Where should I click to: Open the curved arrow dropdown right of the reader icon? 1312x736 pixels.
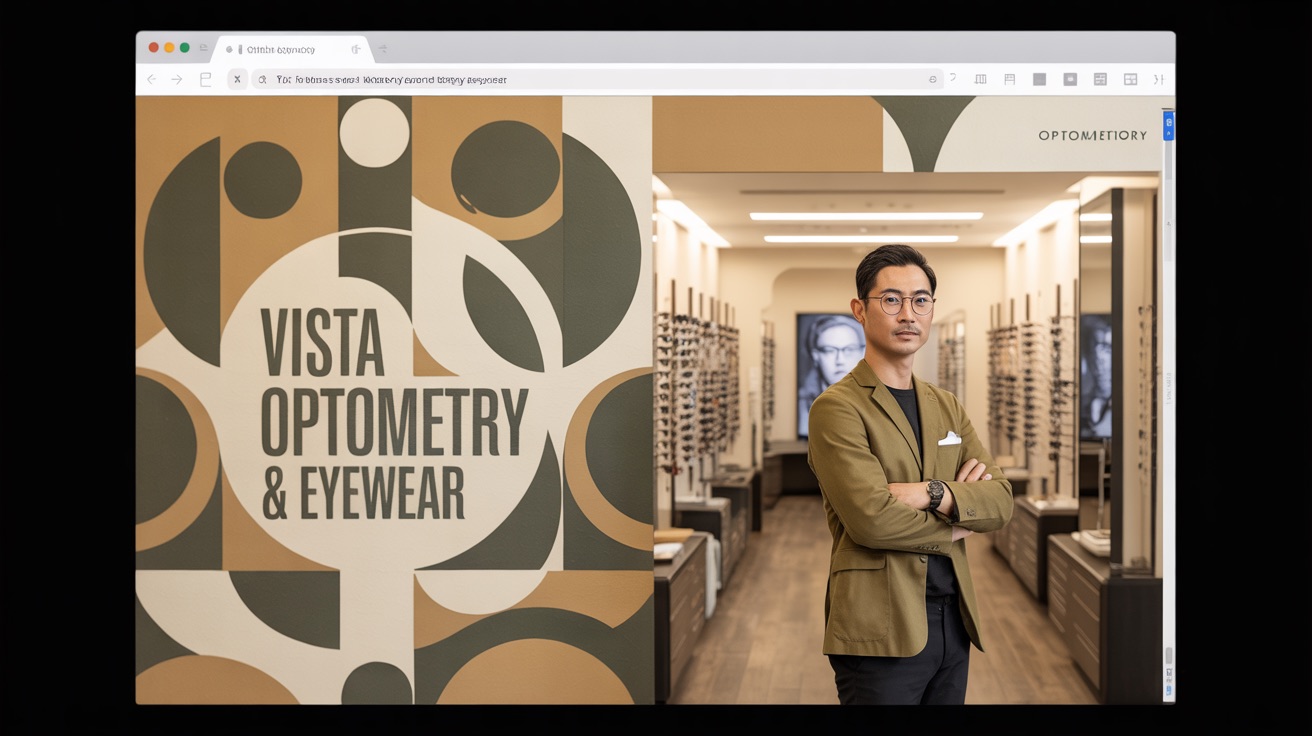pos(952,78)
